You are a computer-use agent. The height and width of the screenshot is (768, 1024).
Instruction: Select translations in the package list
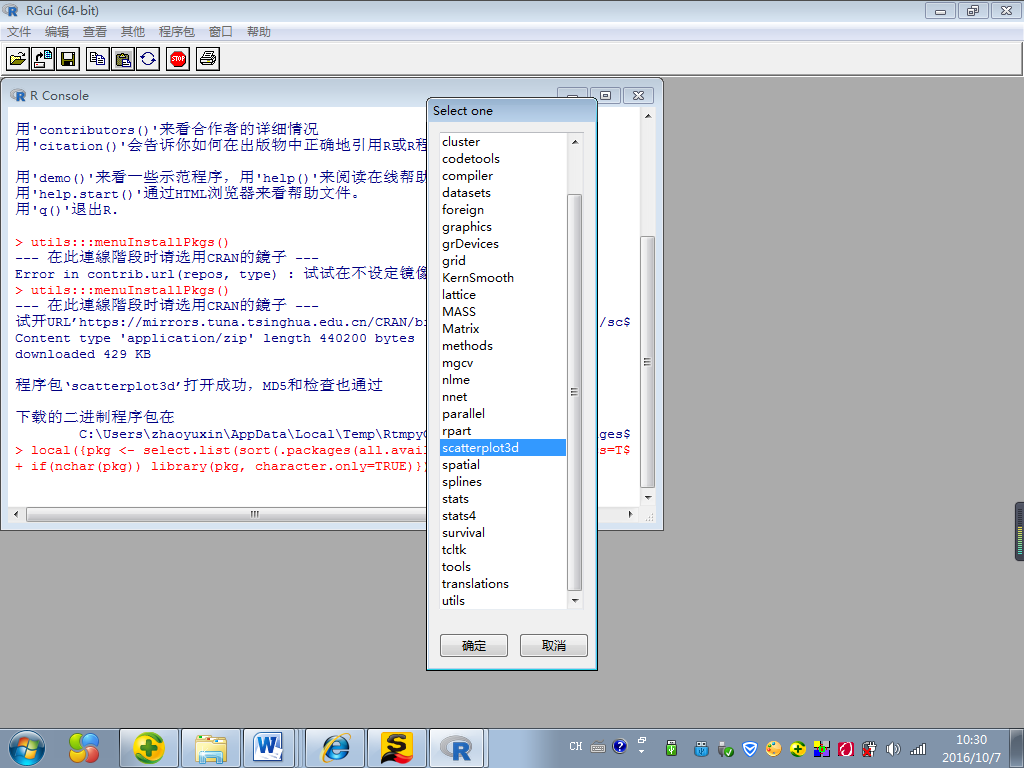point(503,583)
